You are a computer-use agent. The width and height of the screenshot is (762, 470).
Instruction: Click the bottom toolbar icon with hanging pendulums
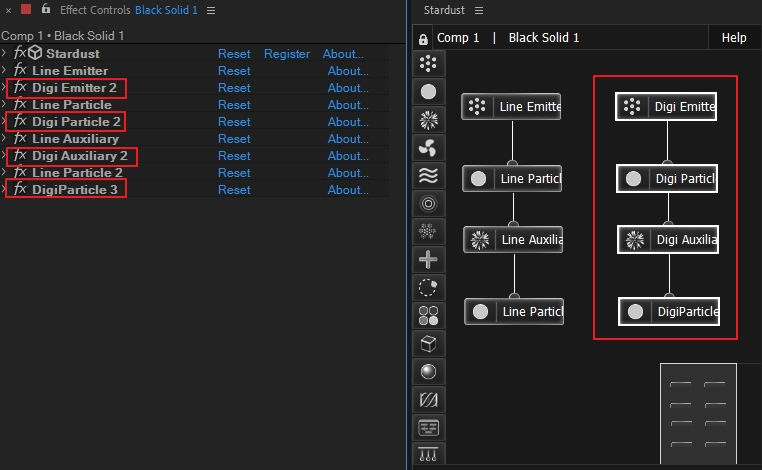tap(428, 454)
